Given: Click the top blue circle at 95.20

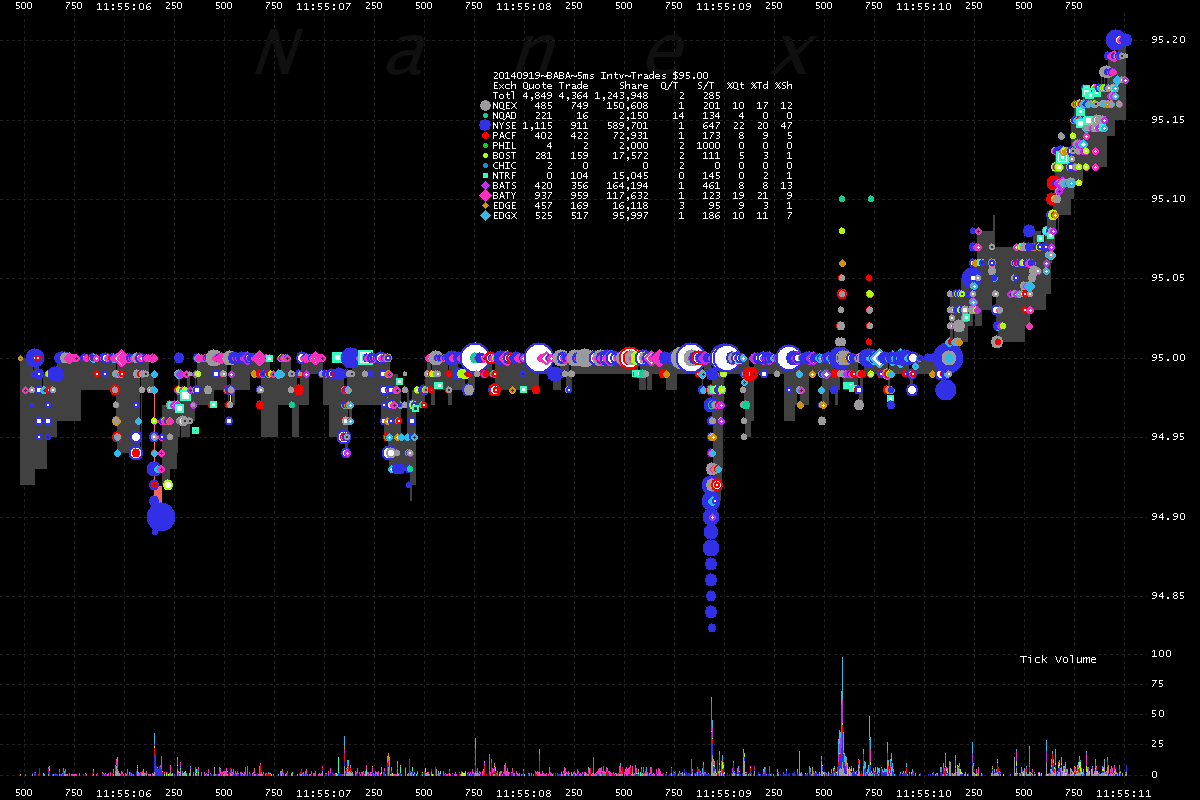Looking at the screenshot, I should click(1115, 40).
